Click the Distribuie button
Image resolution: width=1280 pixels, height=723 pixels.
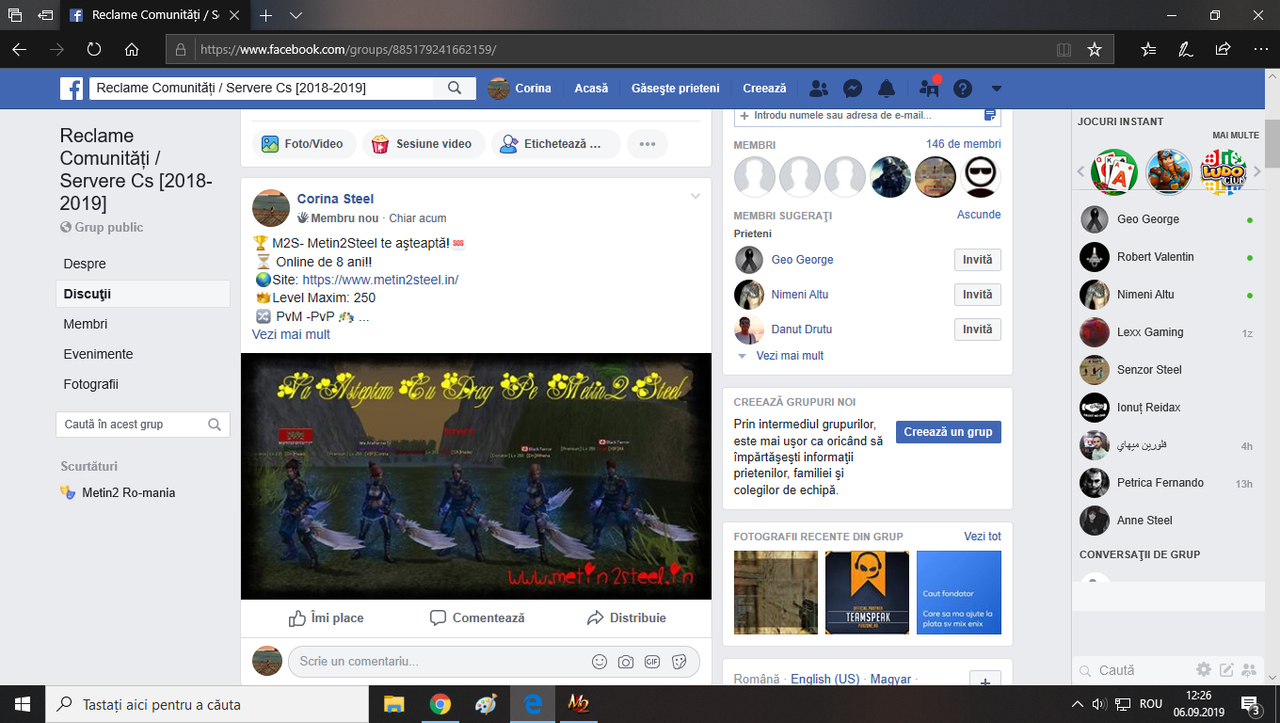627,618
